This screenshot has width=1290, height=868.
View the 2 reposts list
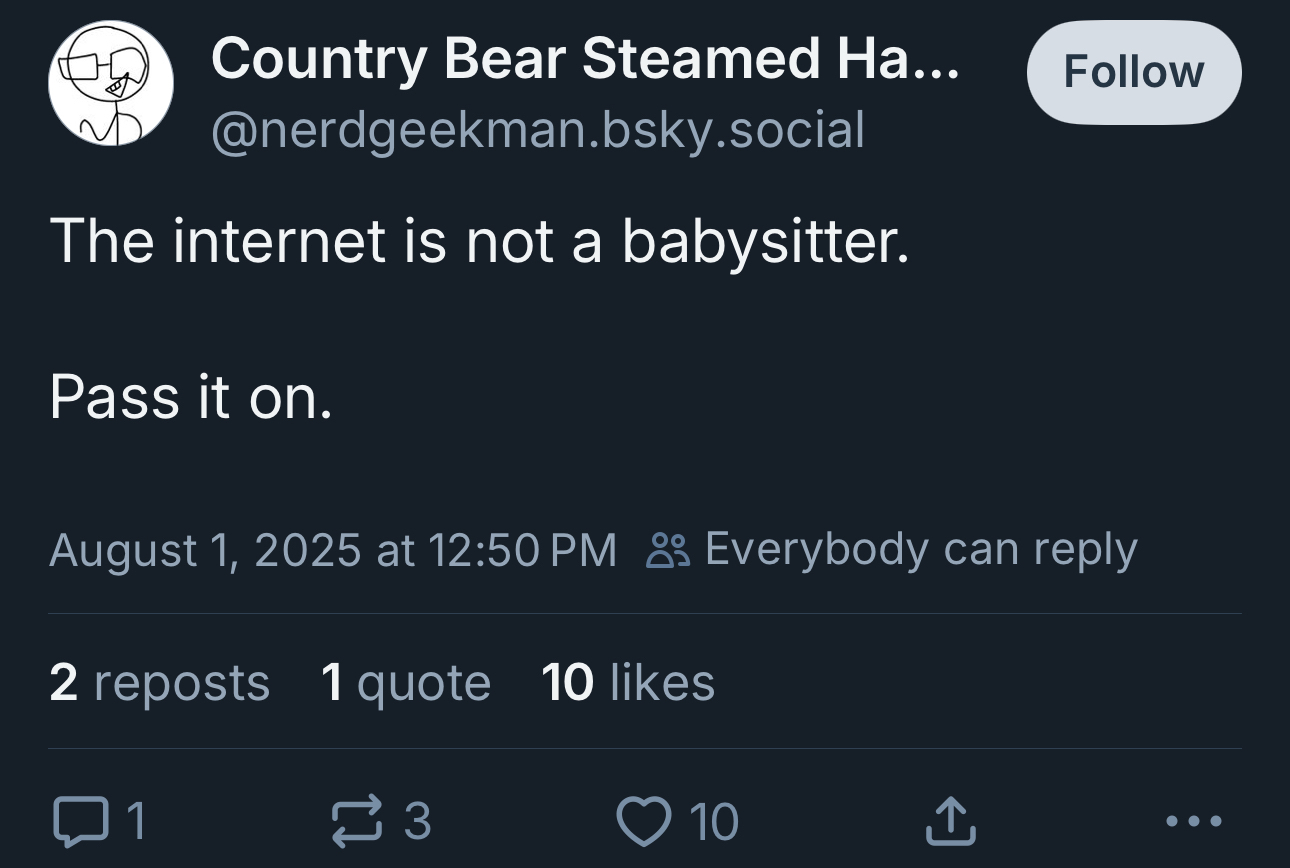pos(159,683)
